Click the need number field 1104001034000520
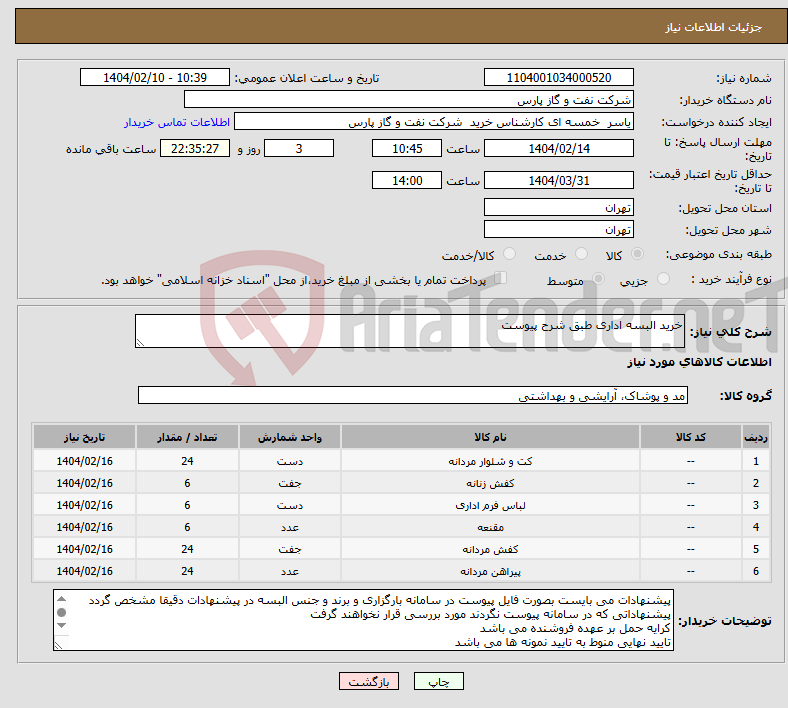The width and height of the screenshot is (788, 708). [558, 78]
